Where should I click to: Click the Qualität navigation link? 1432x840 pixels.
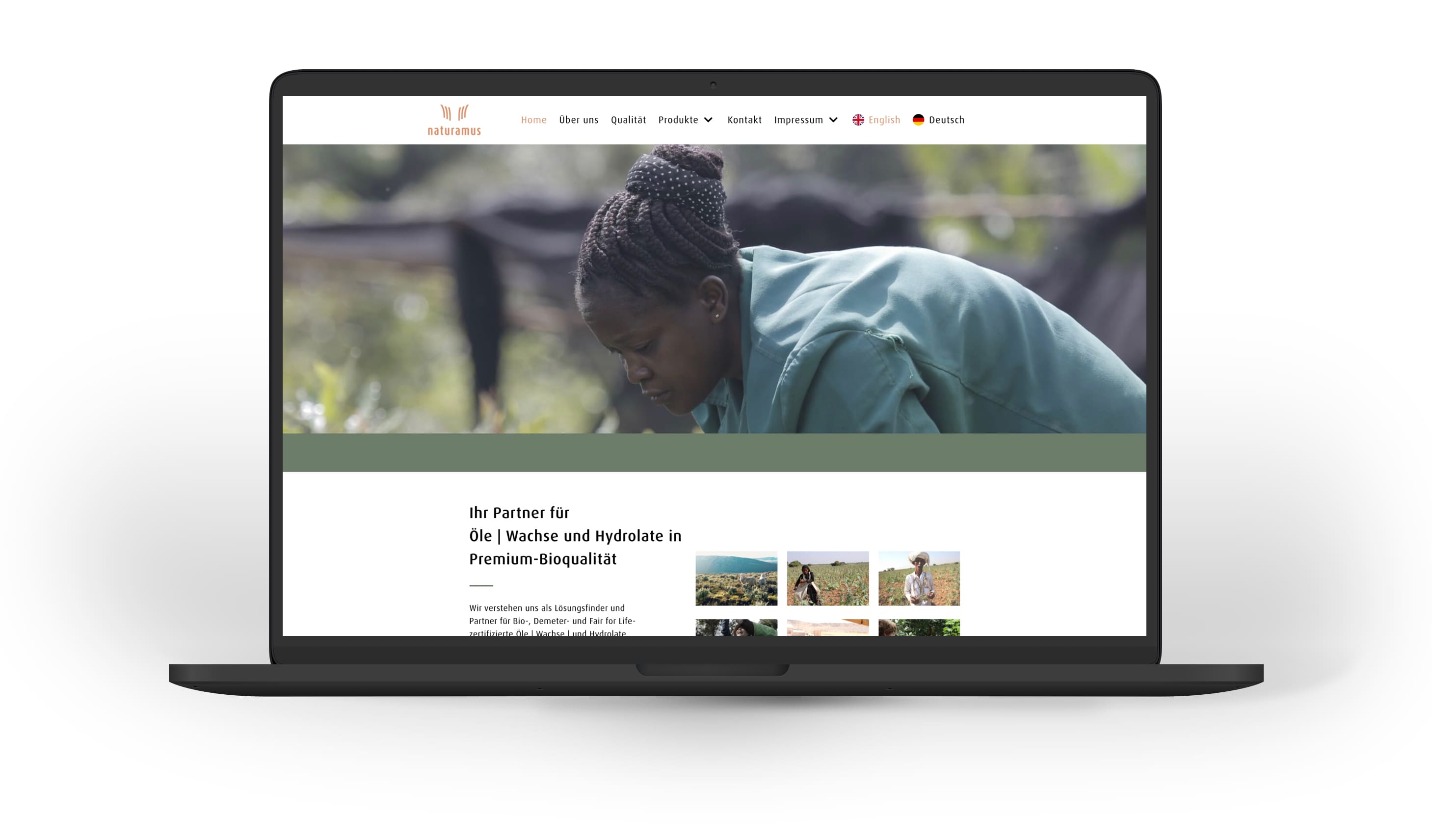coord(628,120)
